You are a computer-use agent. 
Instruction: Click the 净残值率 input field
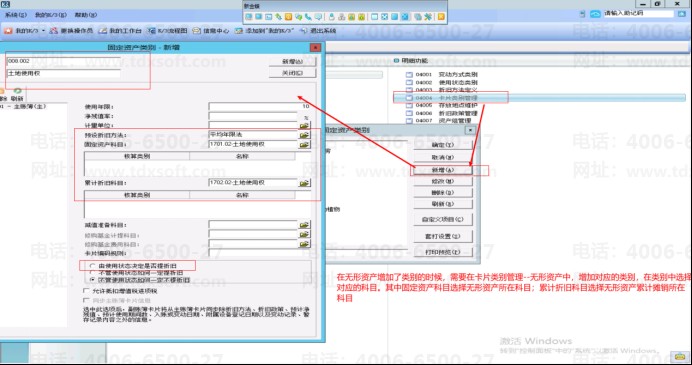click(253, 116)
